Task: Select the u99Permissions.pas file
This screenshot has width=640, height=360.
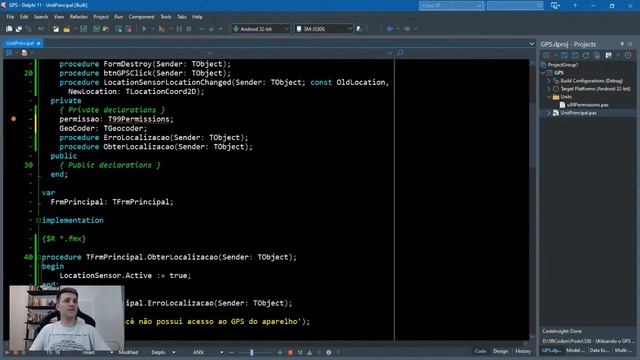Action: [587, 105]
